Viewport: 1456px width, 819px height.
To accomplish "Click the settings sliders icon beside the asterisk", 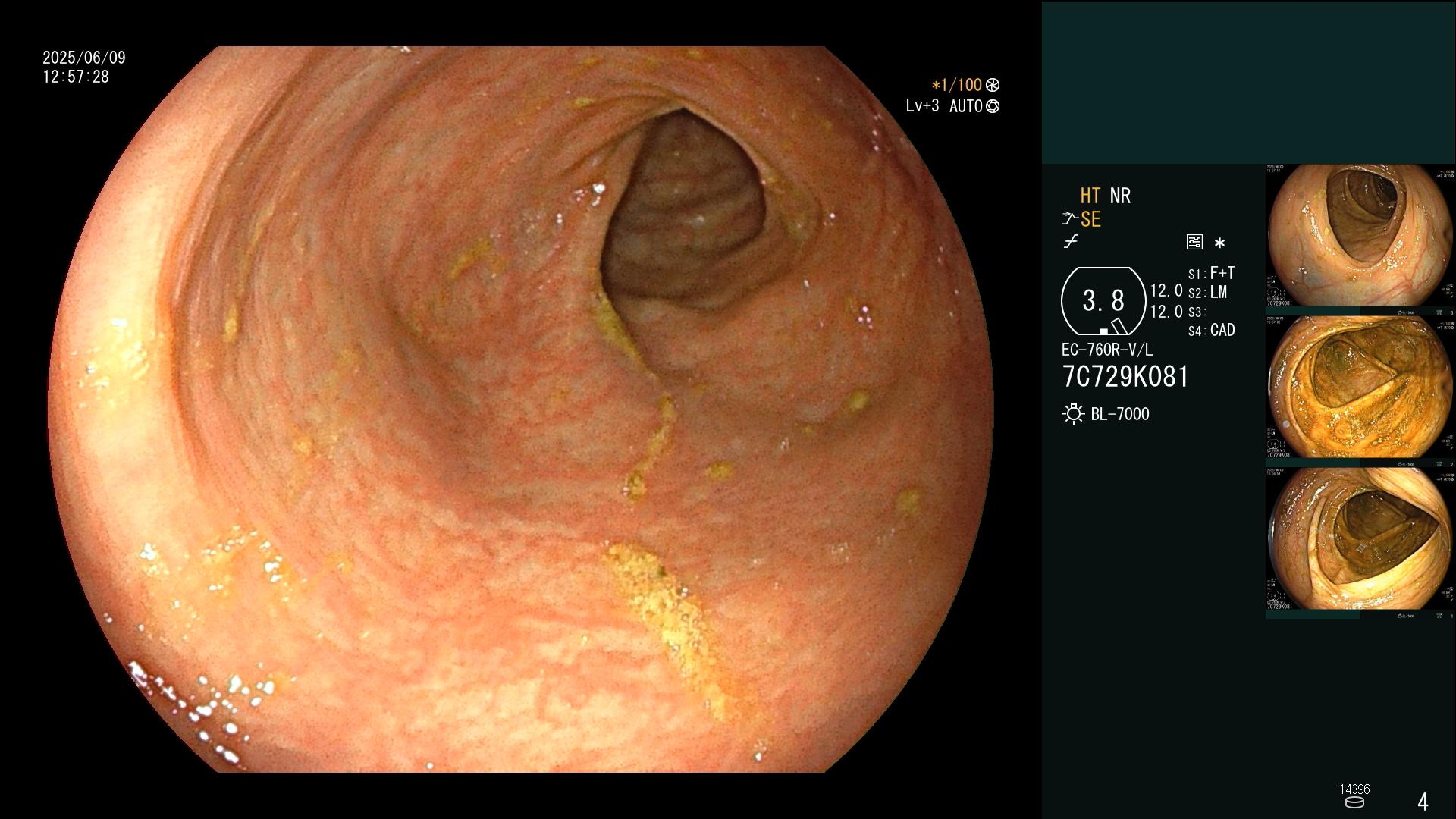I will 1194,243.
